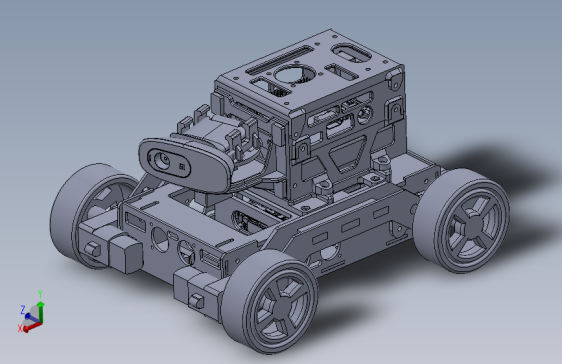Select the blue Z axis of the triad

click(32, 317)
